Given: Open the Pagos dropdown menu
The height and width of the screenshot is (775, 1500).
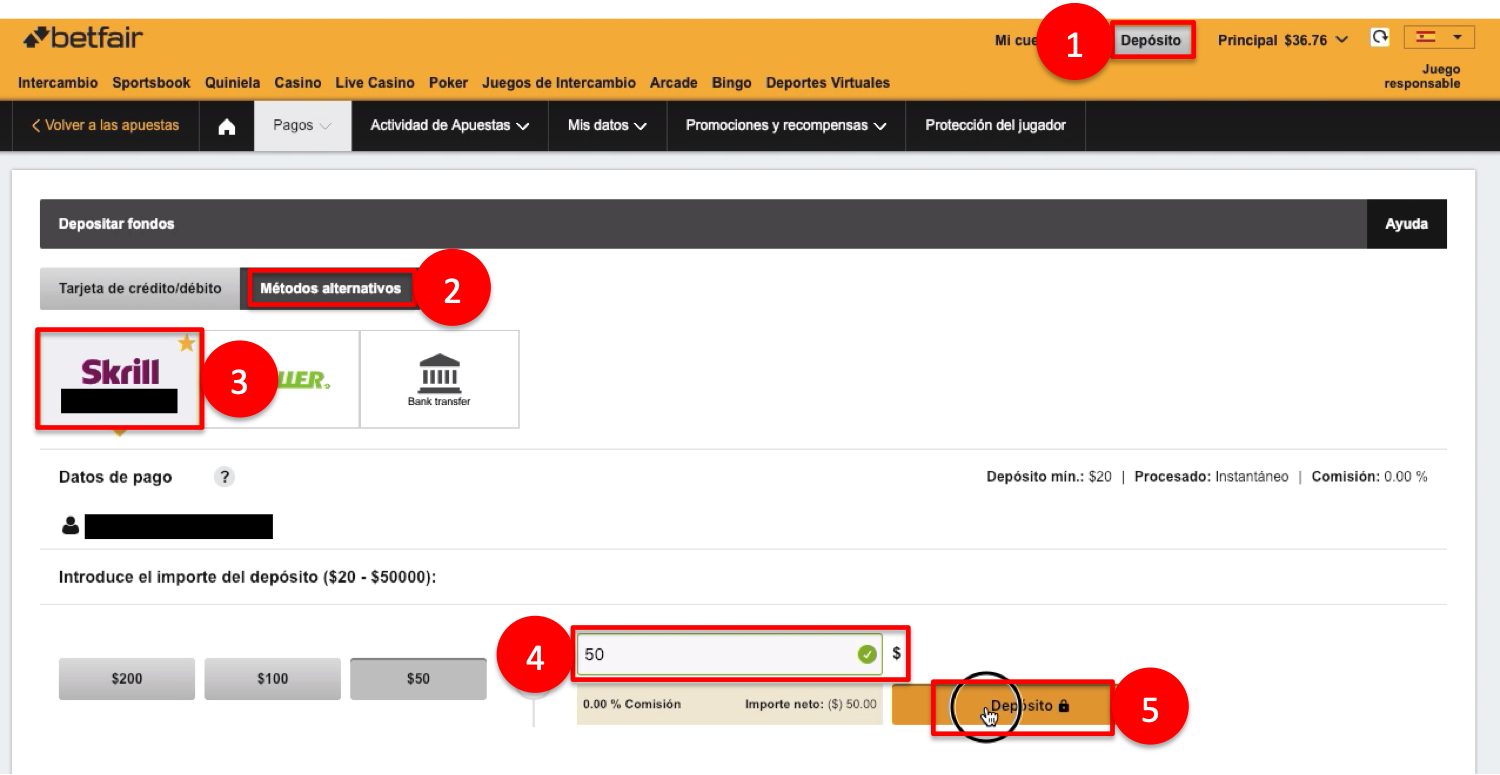Looking at the screenshot, I should [303, 126].
